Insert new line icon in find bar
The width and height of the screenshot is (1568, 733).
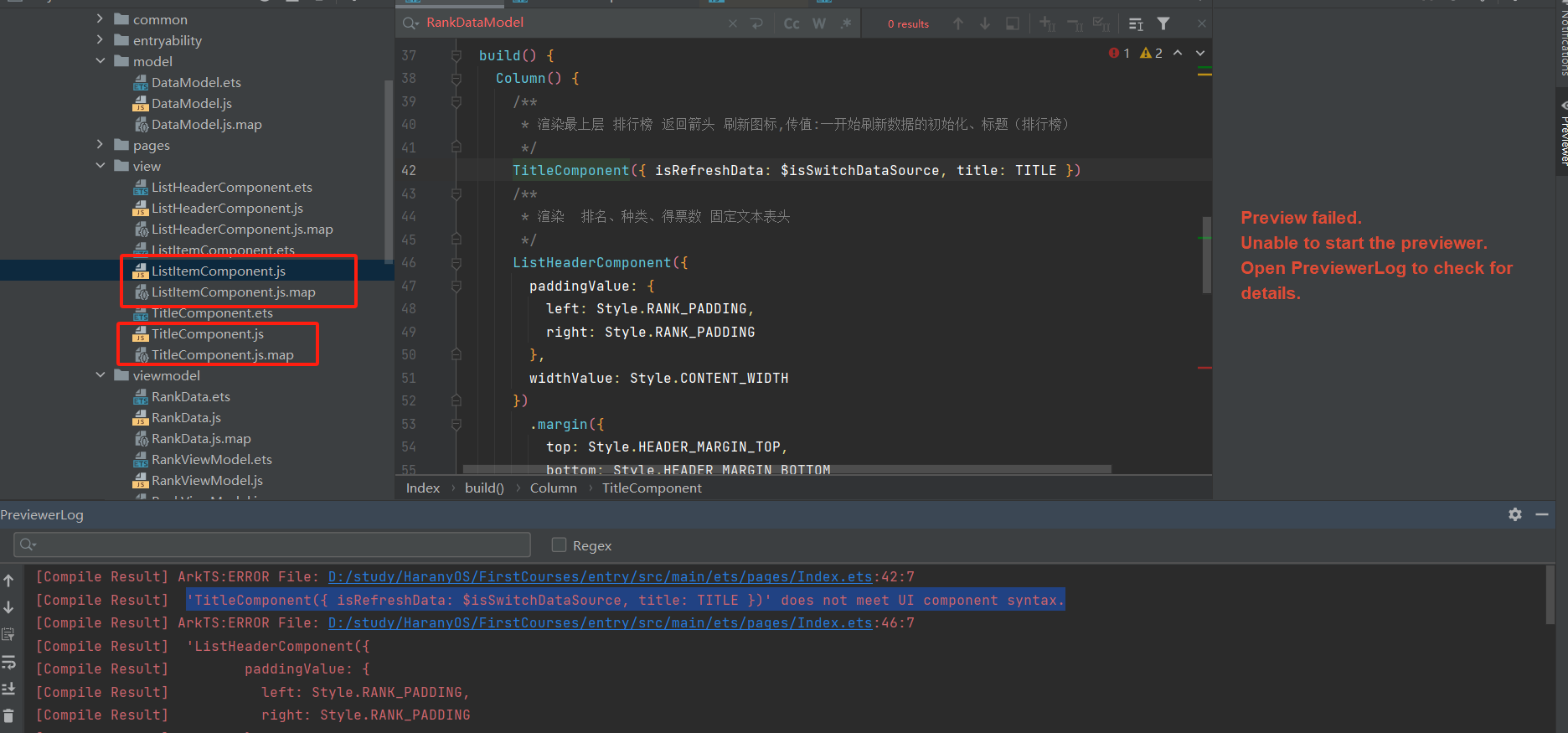tap(757, 23)
